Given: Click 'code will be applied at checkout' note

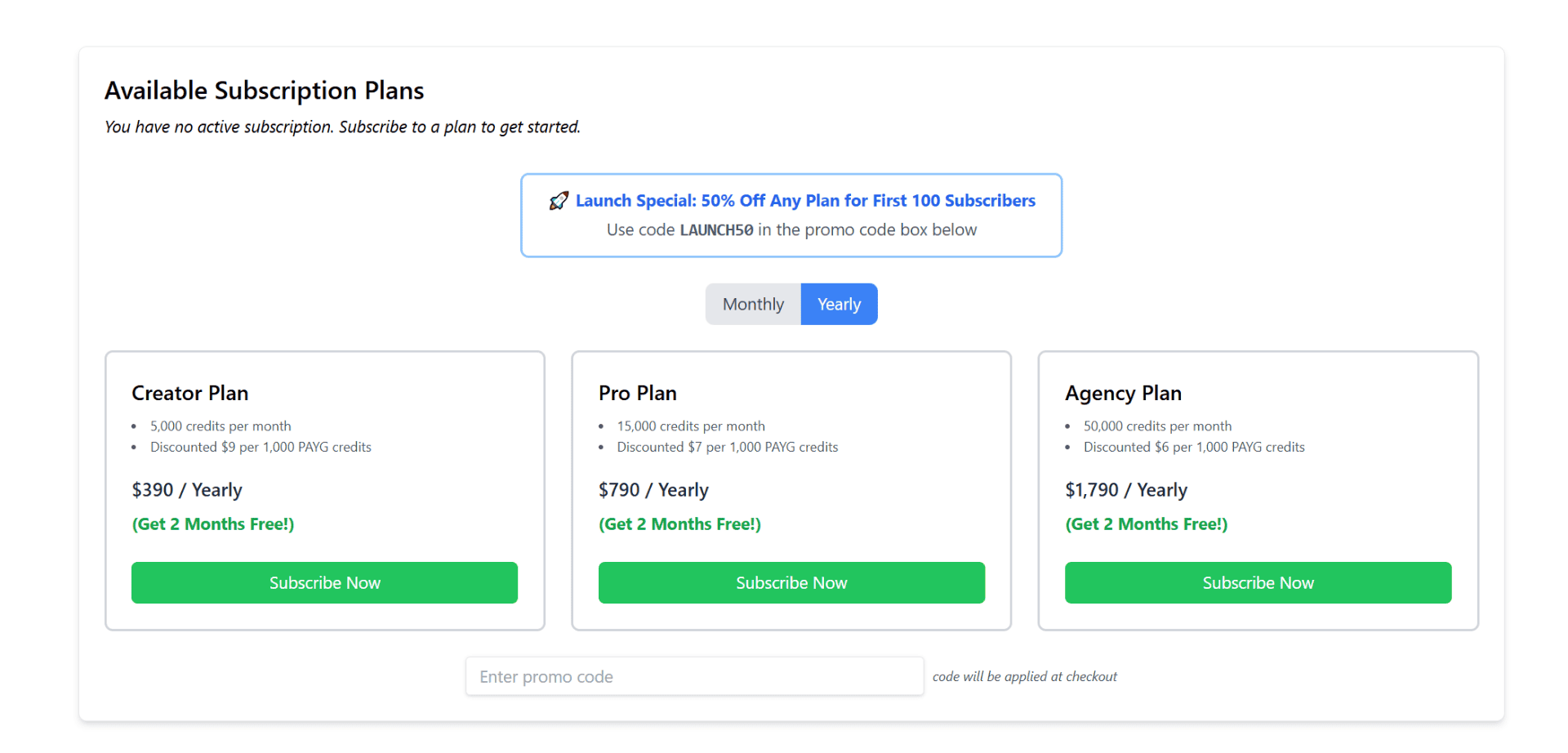Looking at the screenshot, I should tap(1024, 676).
